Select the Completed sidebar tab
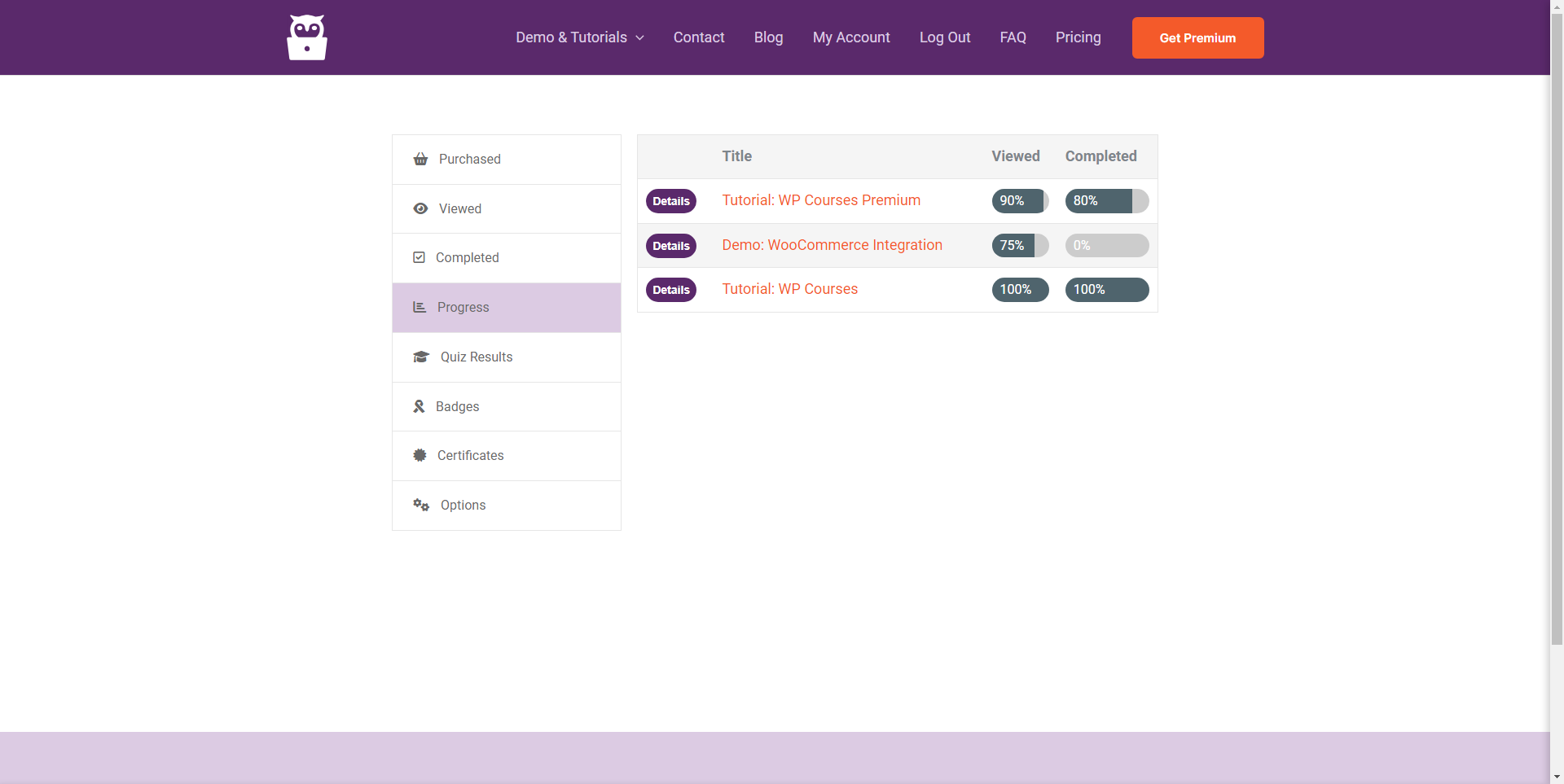 pyautogui.click(x=507, y=258)
